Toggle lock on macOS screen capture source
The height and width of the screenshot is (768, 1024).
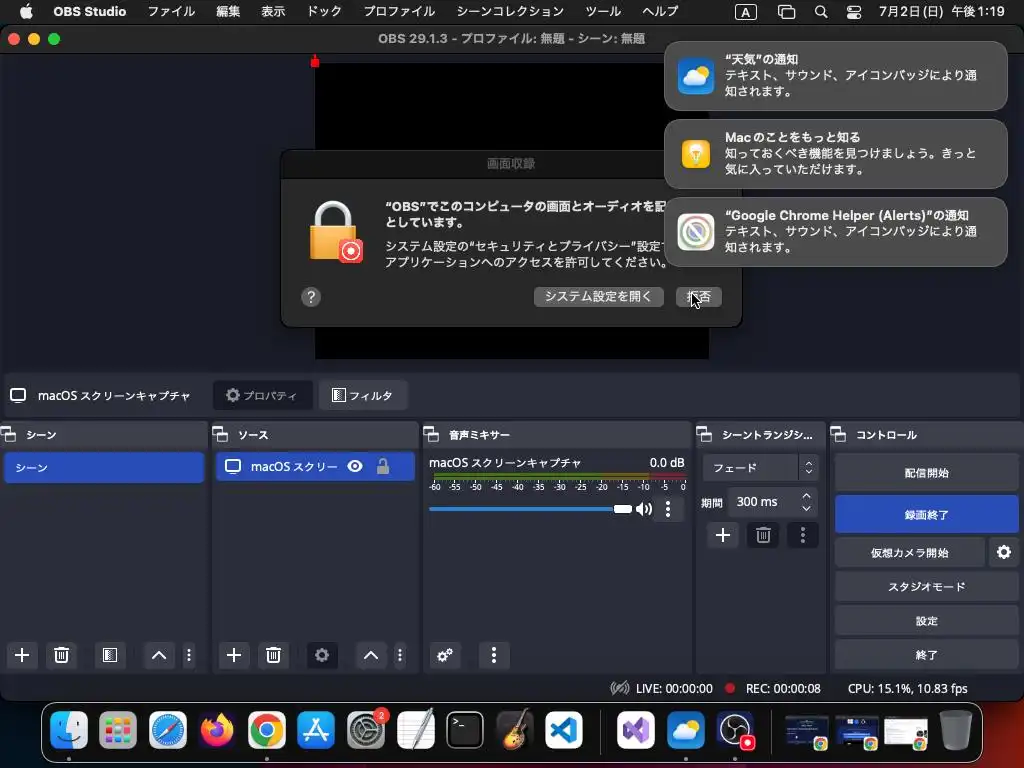point(383,466)
